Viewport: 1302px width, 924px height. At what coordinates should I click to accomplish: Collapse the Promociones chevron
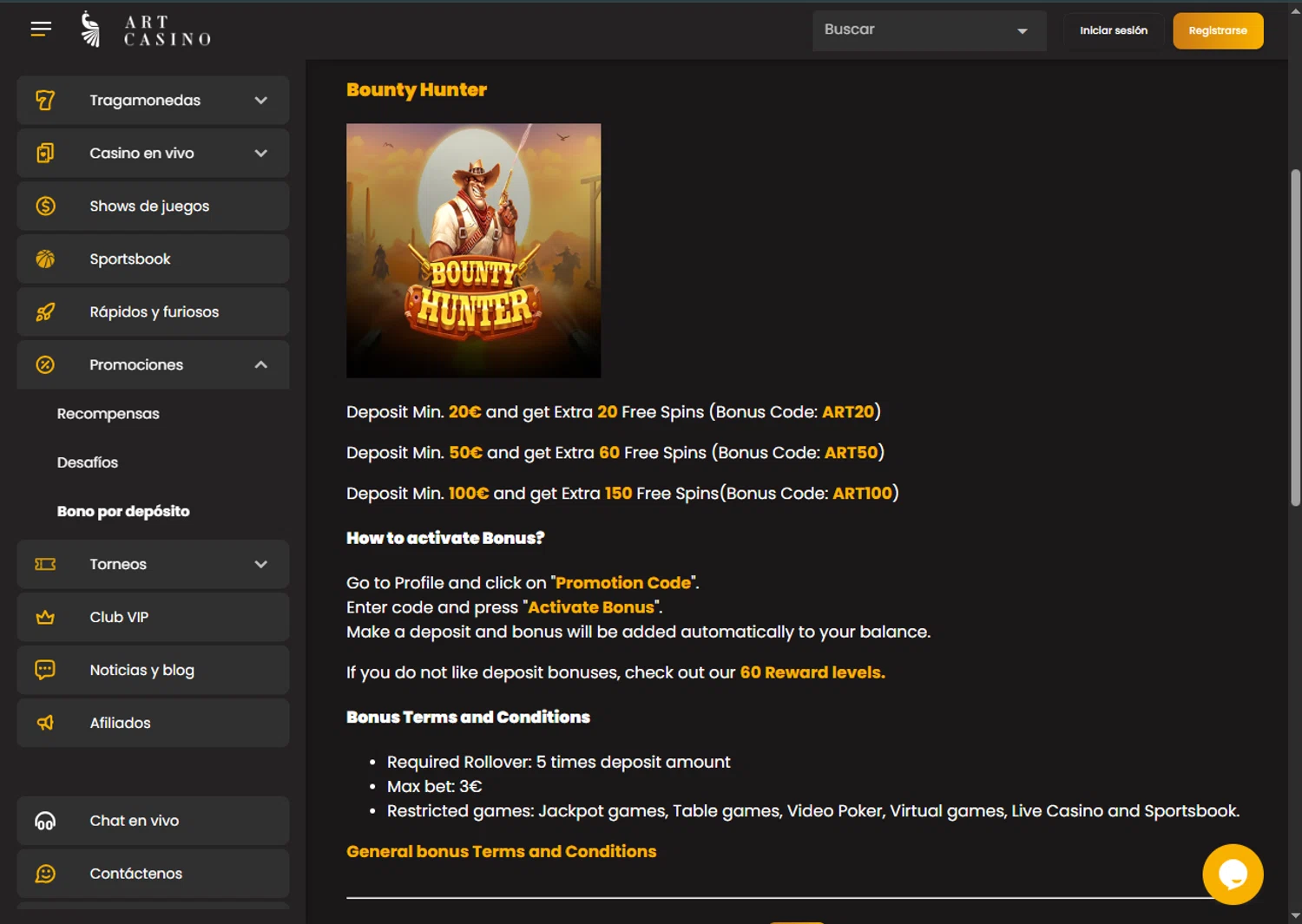click(260, 365)
